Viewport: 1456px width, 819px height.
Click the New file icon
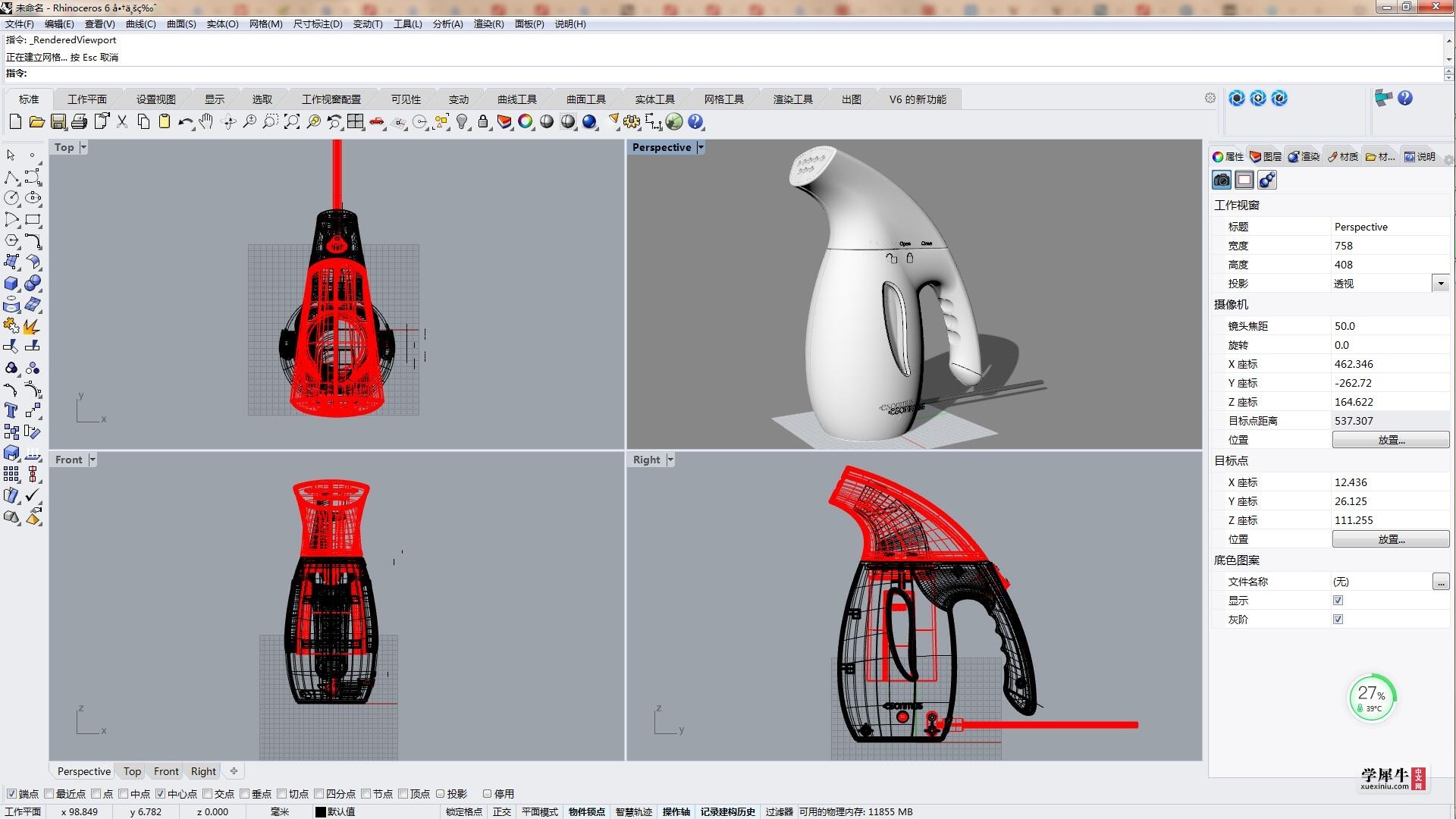click(x=15, y=121)
